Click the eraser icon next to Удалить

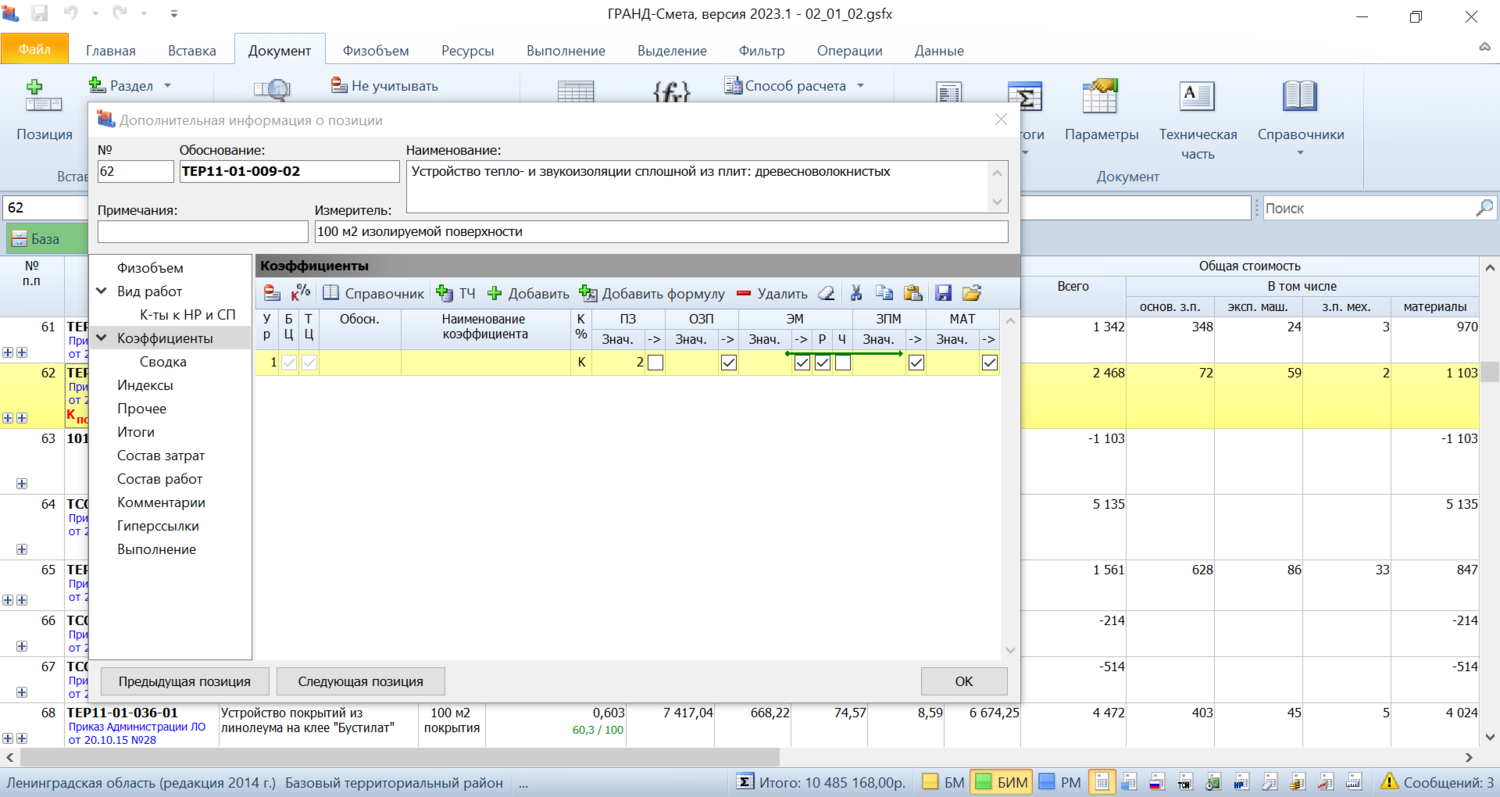tap(826, 293)
